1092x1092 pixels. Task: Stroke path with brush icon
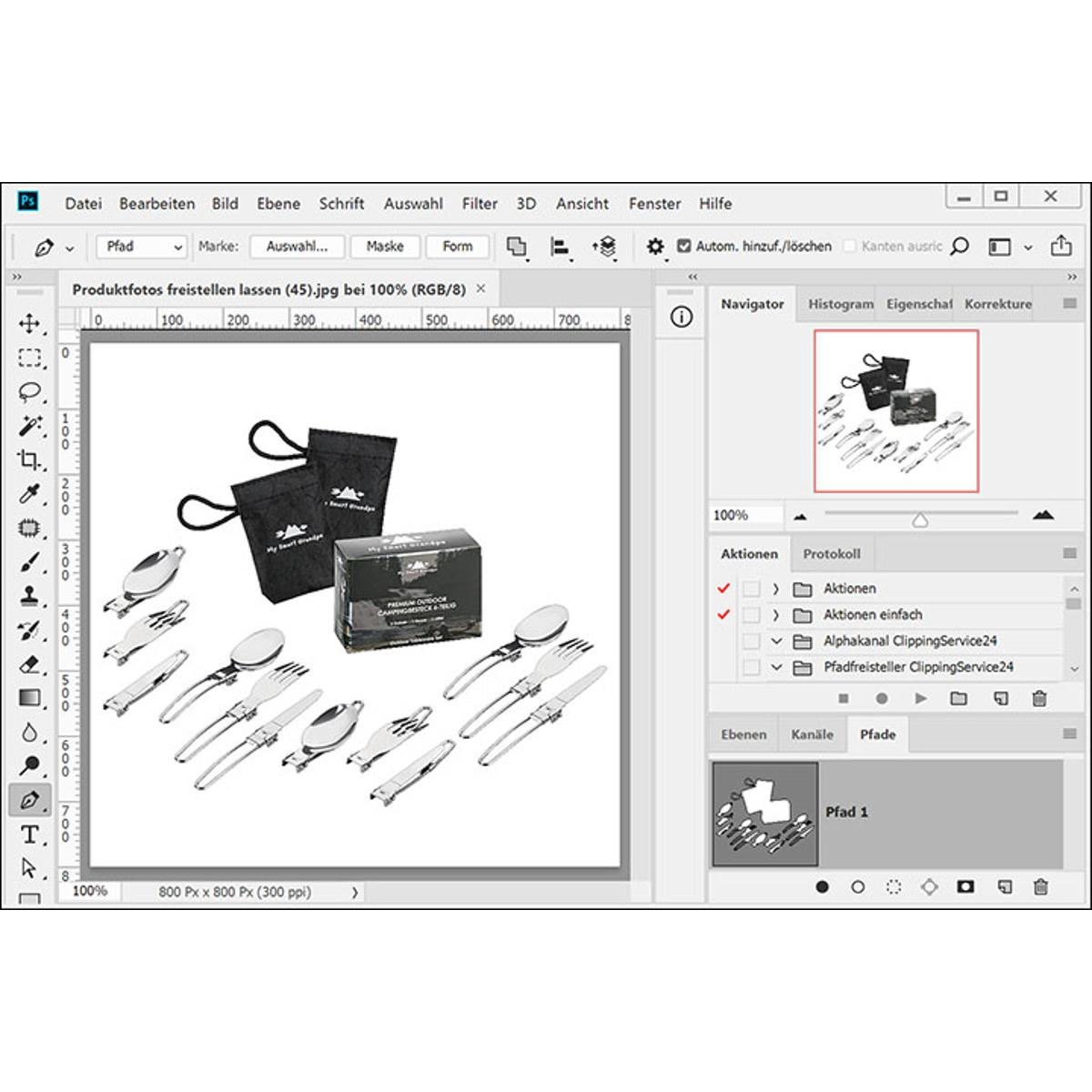point(857,886)
